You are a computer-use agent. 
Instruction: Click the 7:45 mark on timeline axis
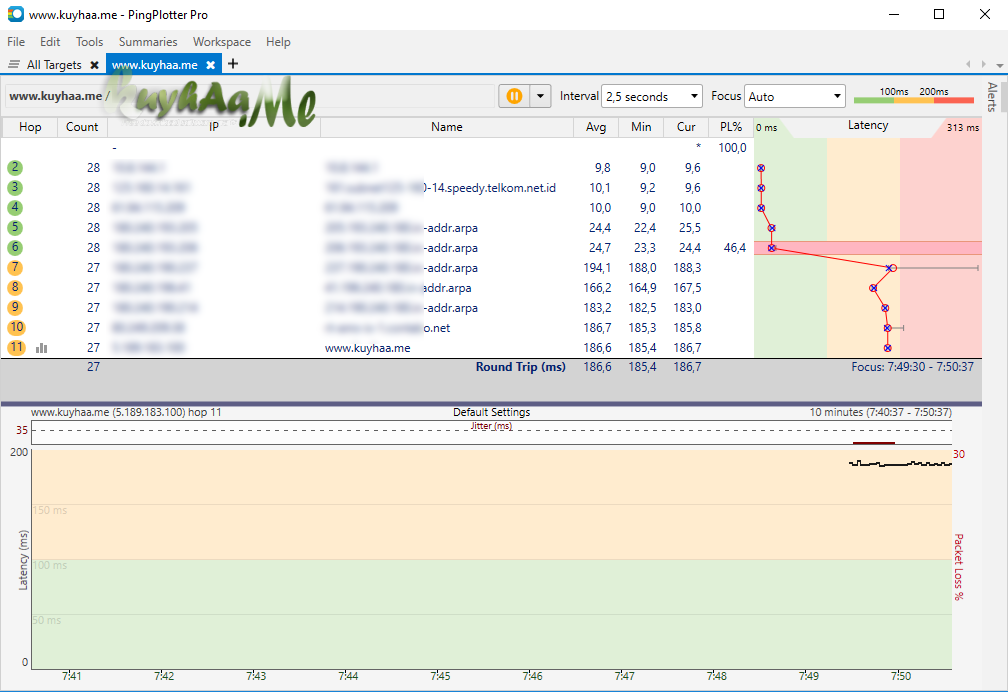pyautogui.click(x=440, y=676)
